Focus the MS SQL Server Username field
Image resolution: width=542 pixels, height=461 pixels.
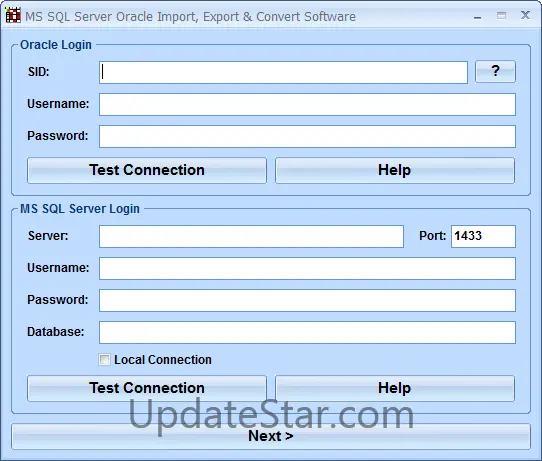[307, 268]
